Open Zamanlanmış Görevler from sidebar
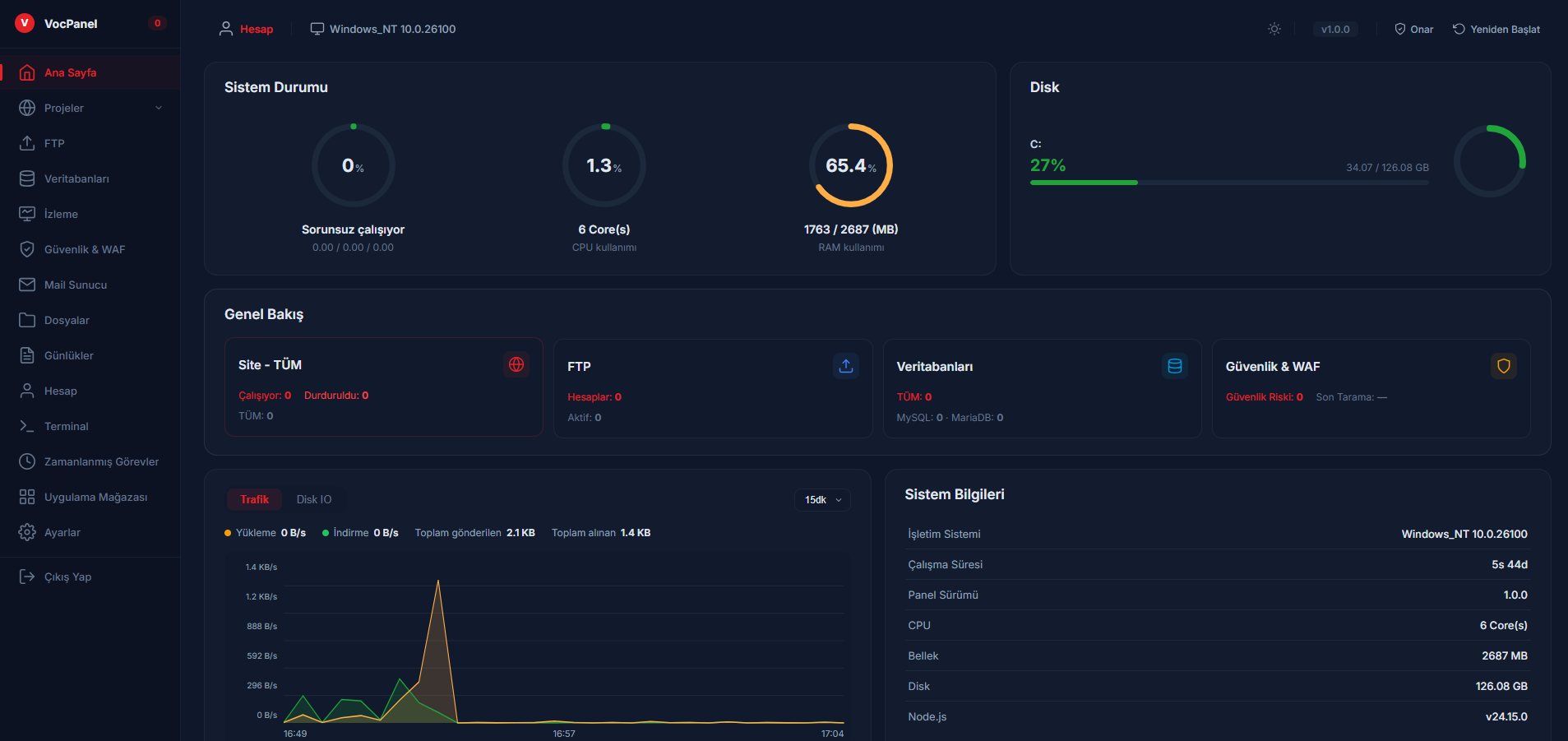Image resolution: width=1568 pixels, height=741 pixels. pyautogui.click(x=101, y=461)
